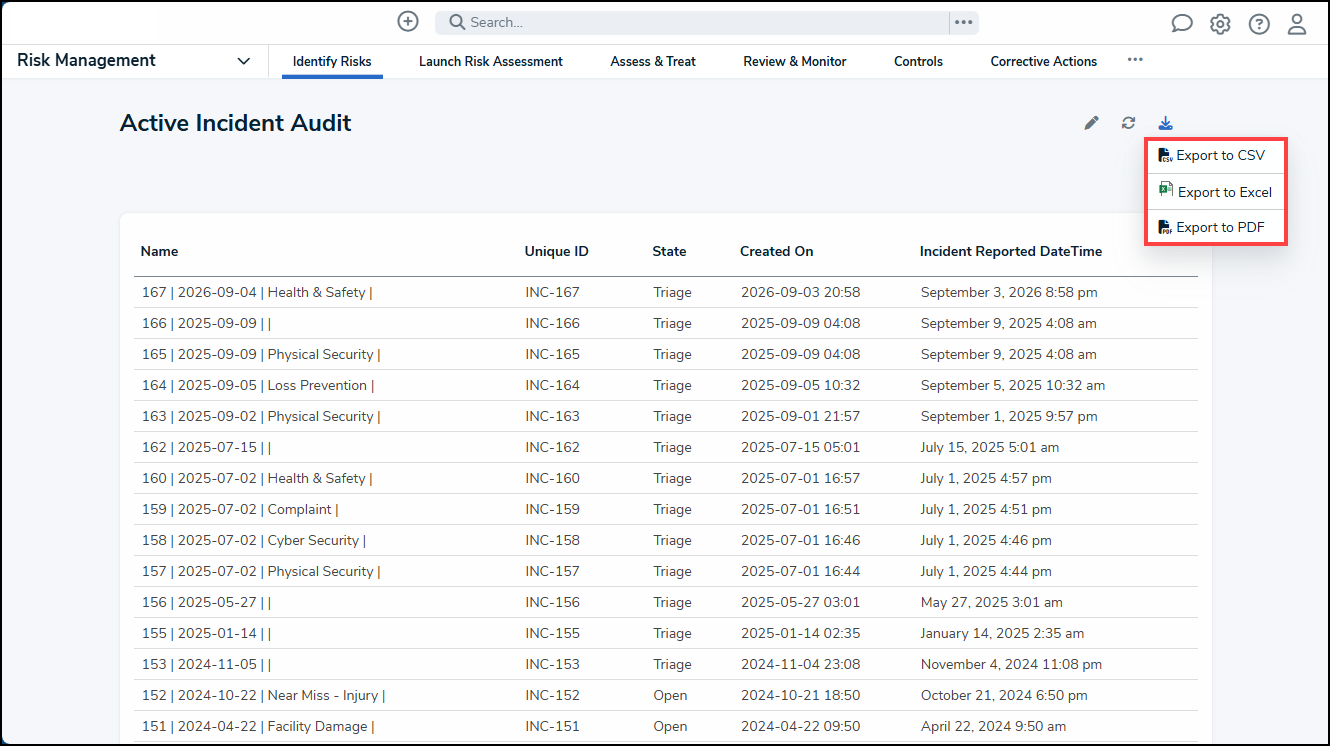
Task: Open the chat messages icon
Action: pos(1182,24)
